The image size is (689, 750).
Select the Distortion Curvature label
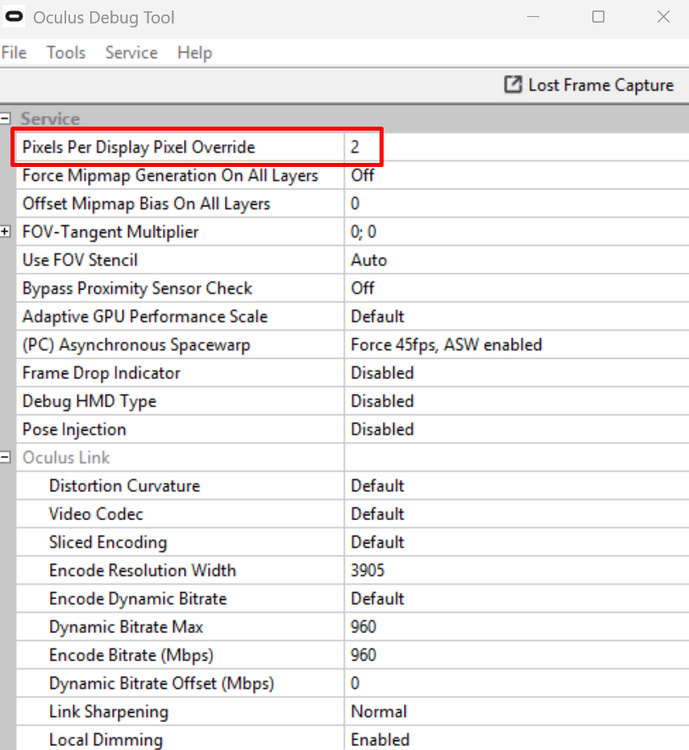pos(124,485)
